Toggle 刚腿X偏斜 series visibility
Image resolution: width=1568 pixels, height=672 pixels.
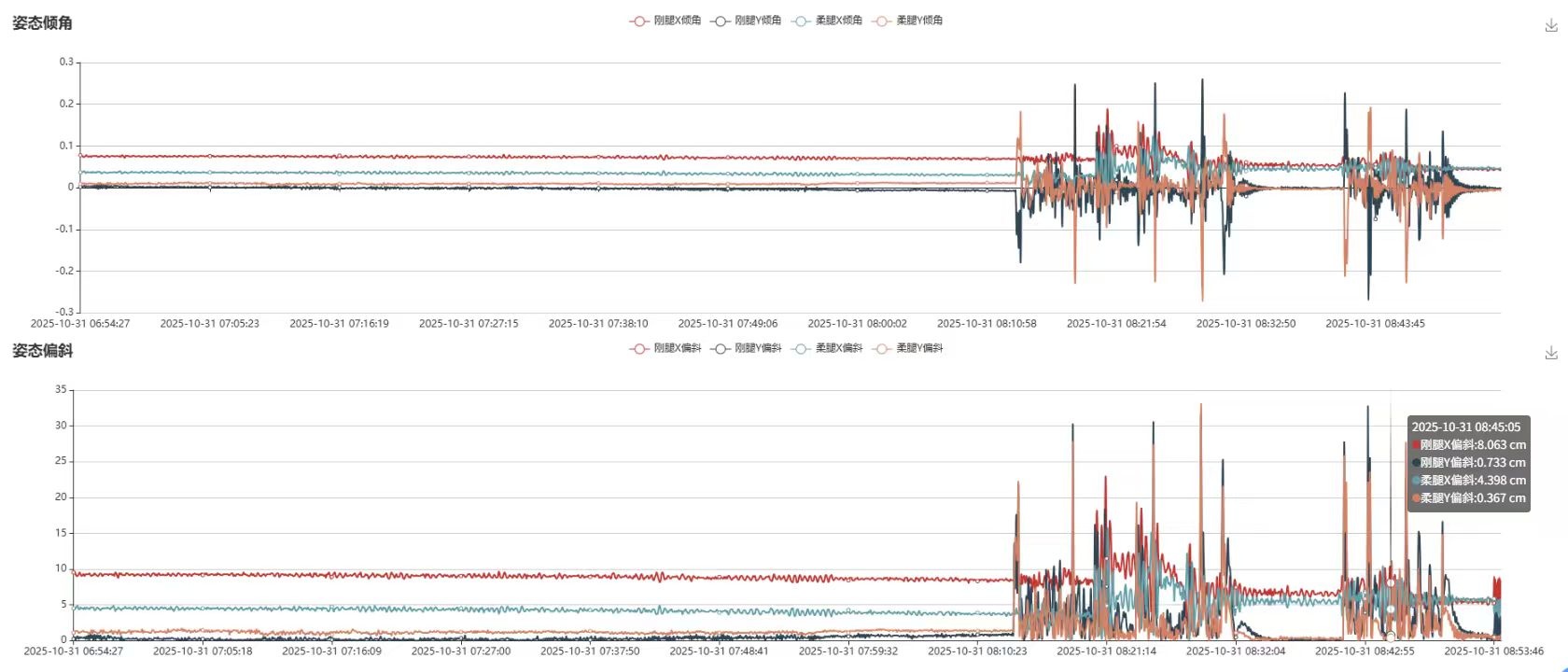click(x=665, y=348)
